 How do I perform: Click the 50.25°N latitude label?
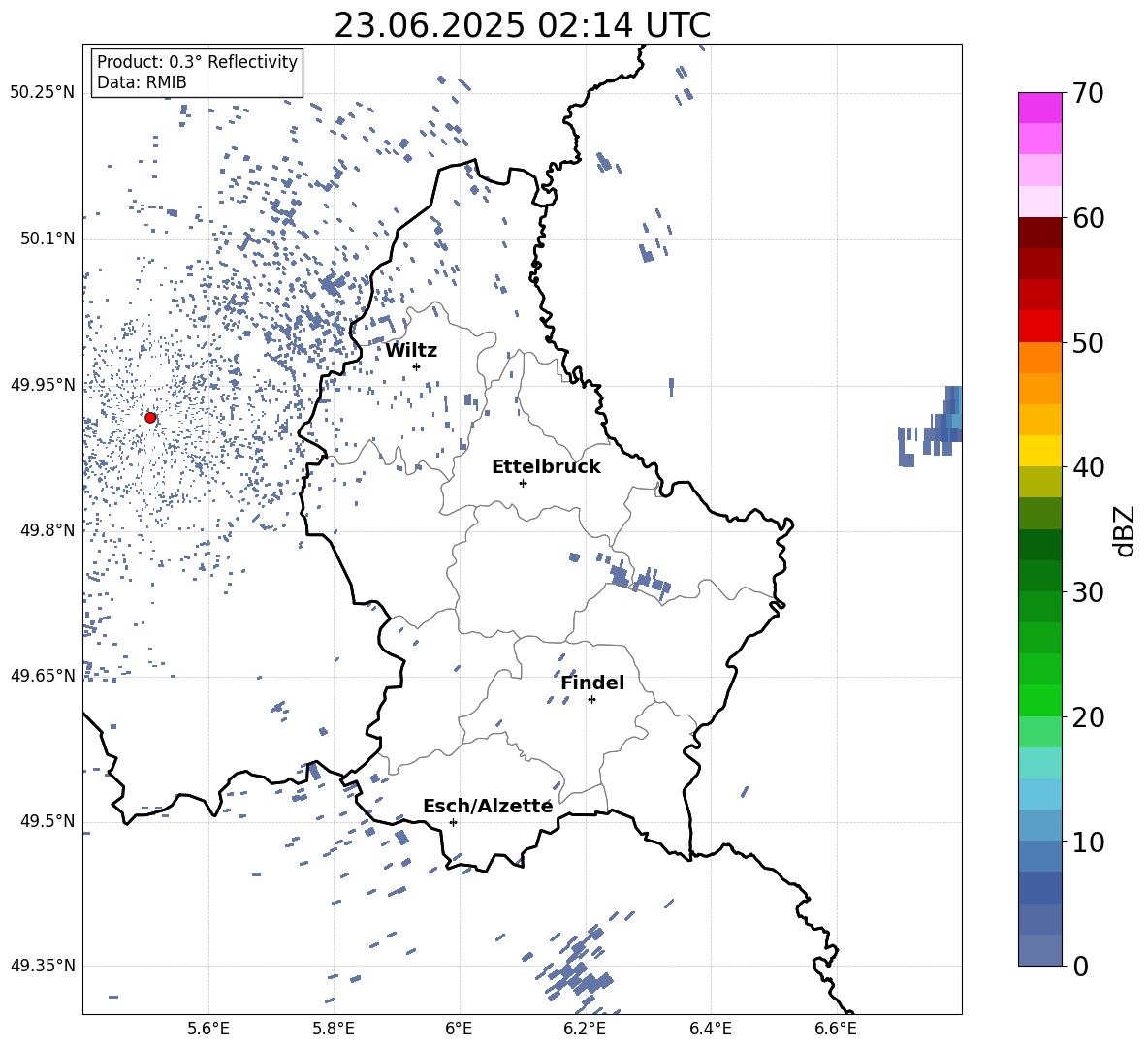43,93
